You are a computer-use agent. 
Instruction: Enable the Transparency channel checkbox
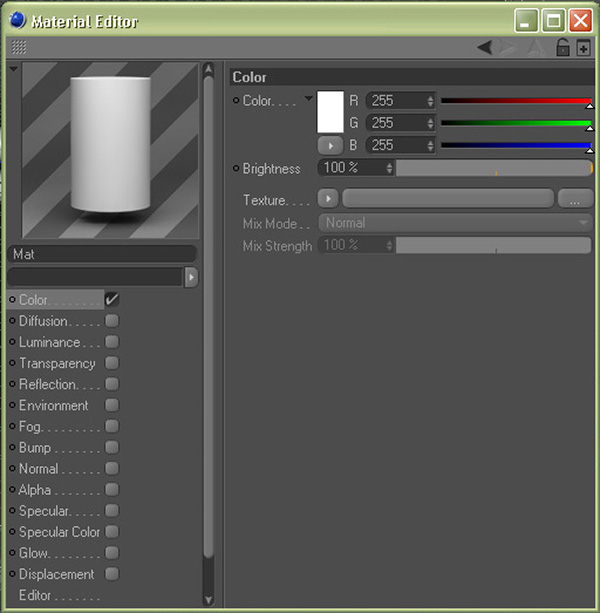pyautogui.click(x=112, y=363)
